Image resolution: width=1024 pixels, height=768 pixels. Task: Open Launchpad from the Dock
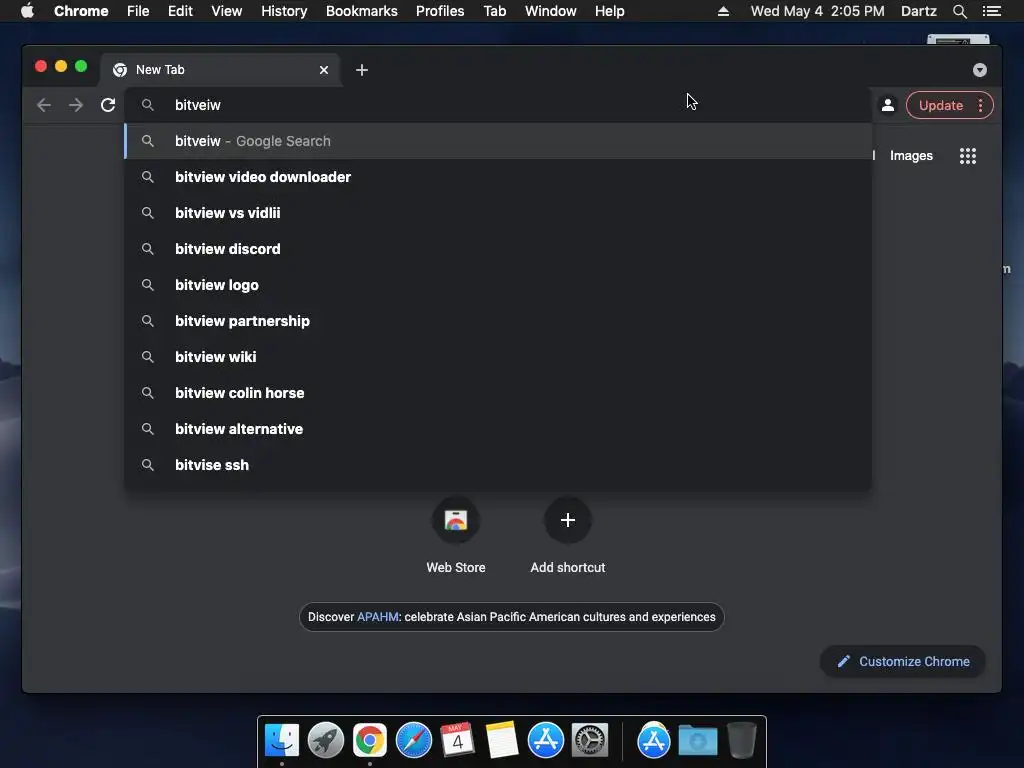tap(326, 741)
